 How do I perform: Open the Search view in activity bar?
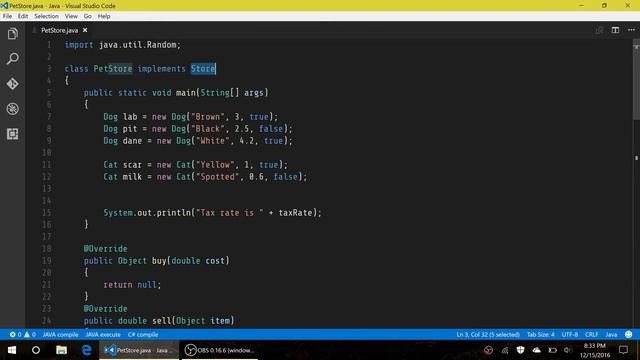[x=12, y=59]
